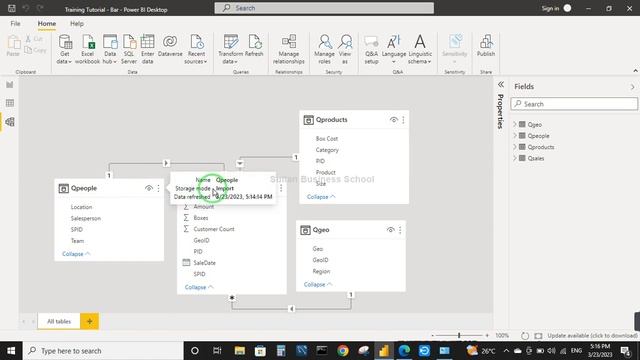Zoom out with minus button
This screenshot has height=360, width=640.
[433, 336]
